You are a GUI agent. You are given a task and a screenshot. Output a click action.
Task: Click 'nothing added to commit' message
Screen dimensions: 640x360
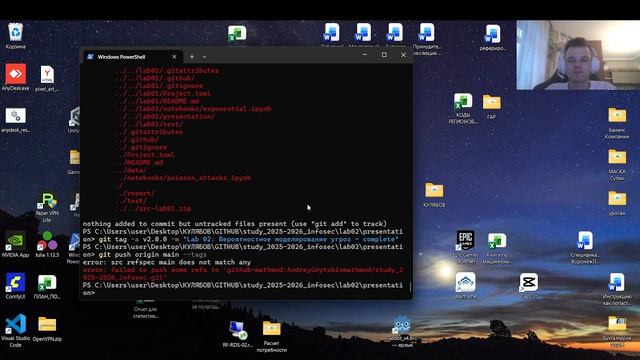[234, 224]
